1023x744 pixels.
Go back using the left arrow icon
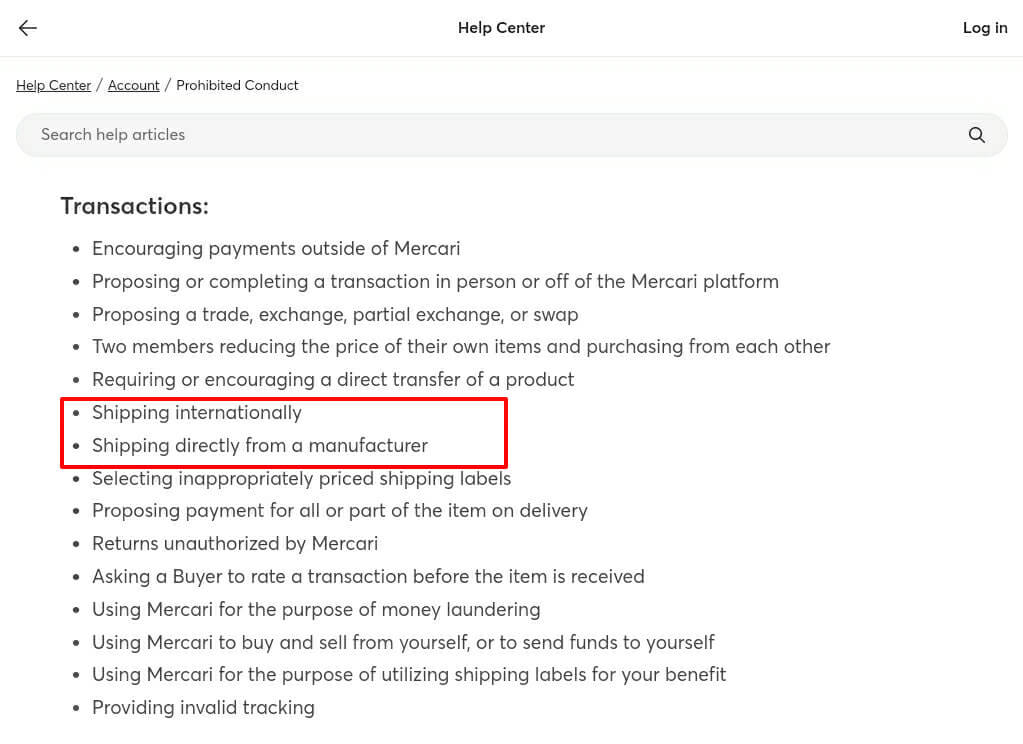tap(27, 28)
